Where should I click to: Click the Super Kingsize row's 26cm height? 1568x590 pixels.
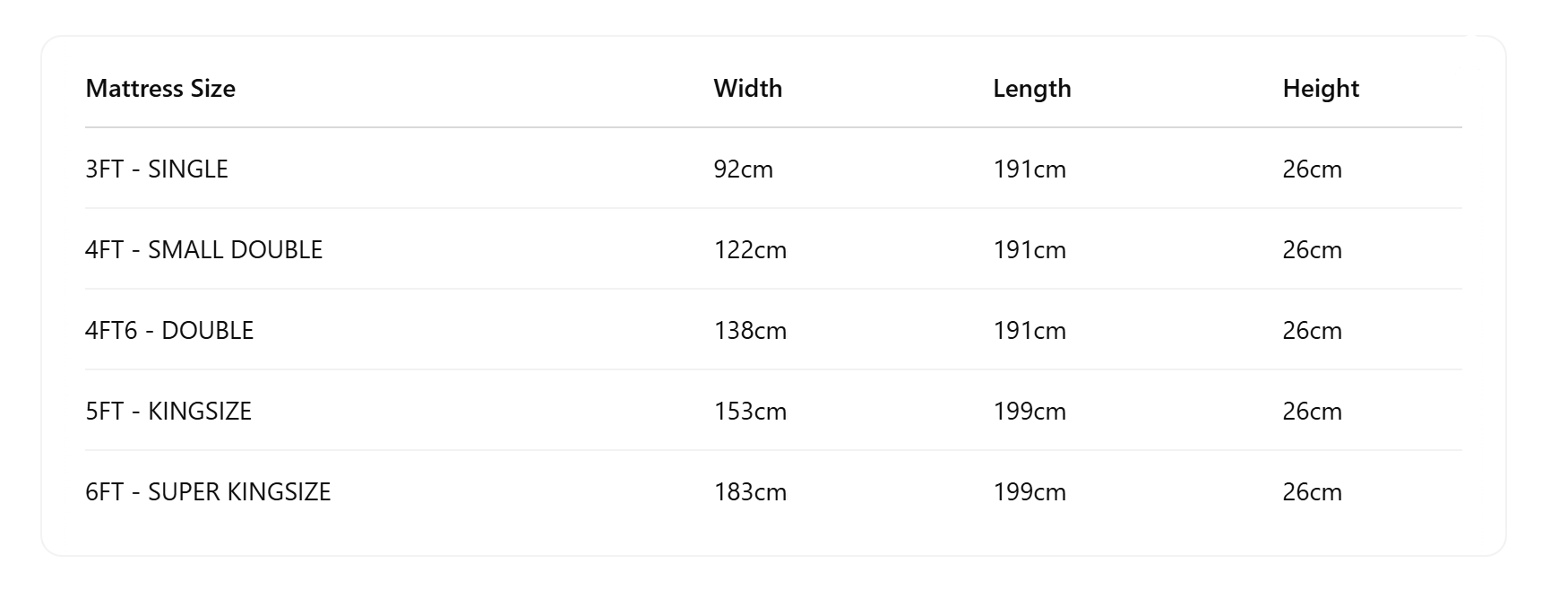point(1313,491)
